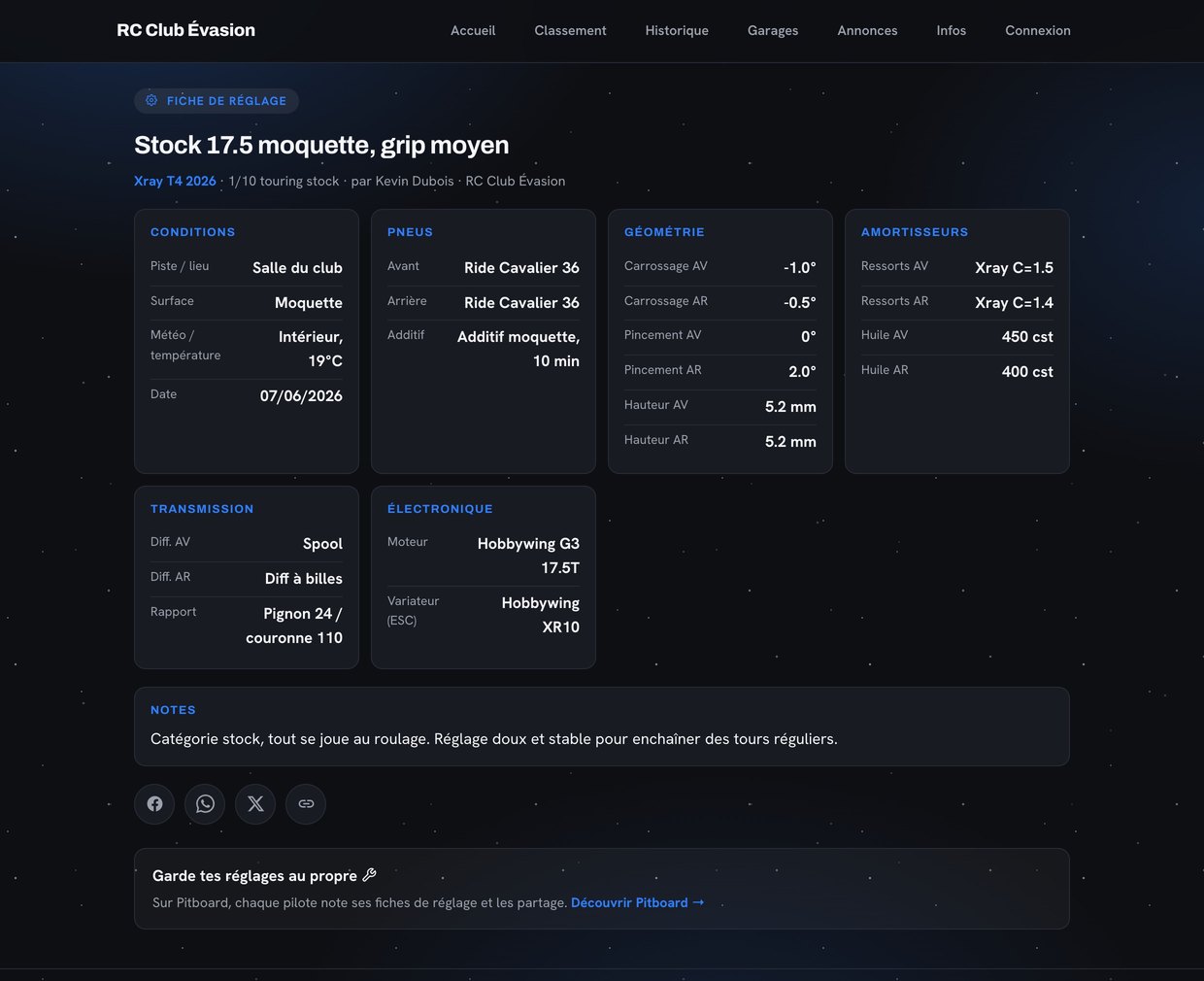Click the Variateur (ESC) label
This screenshot has width=1204, height=981.
tap(413, 611)
